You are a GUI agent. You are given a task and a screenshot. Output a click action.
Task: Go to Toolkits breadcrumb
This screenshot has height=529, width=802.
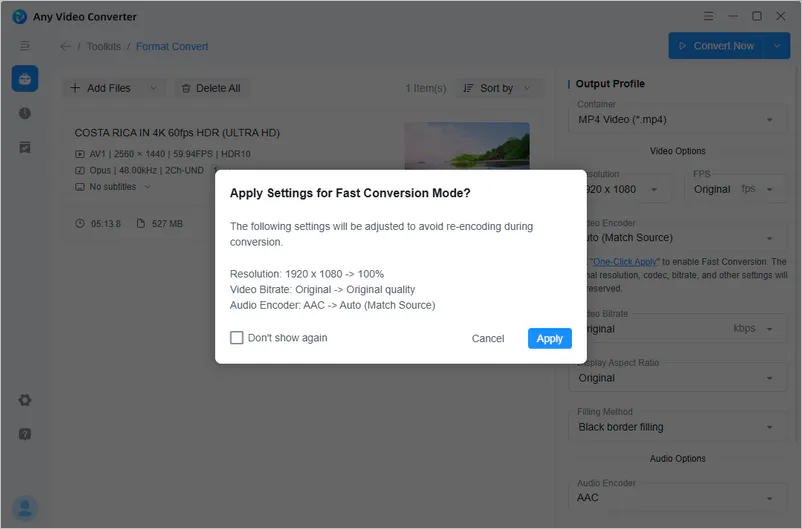click(x=104, y=47)
